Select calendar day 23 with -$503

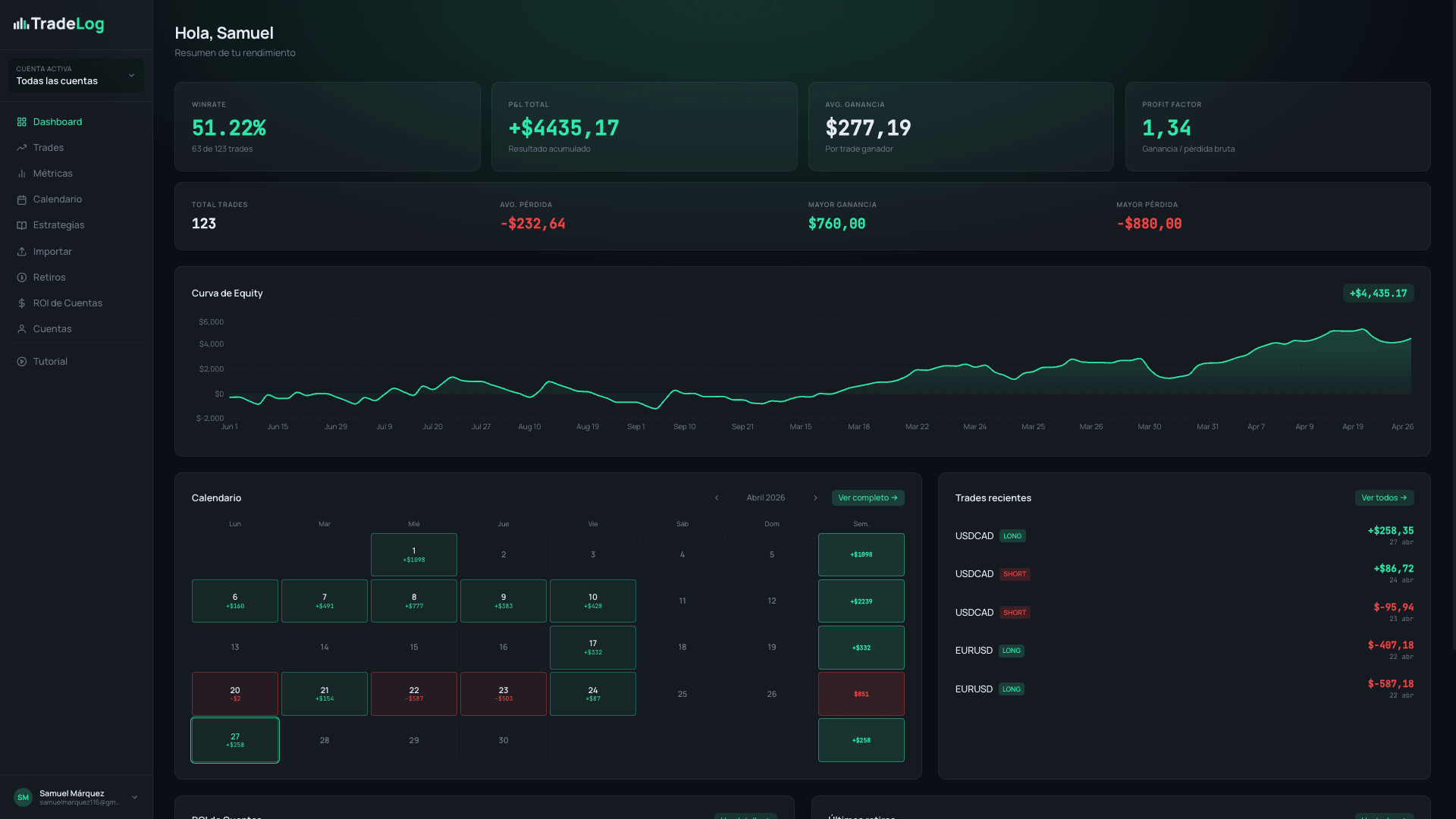[x=504, y=694]
